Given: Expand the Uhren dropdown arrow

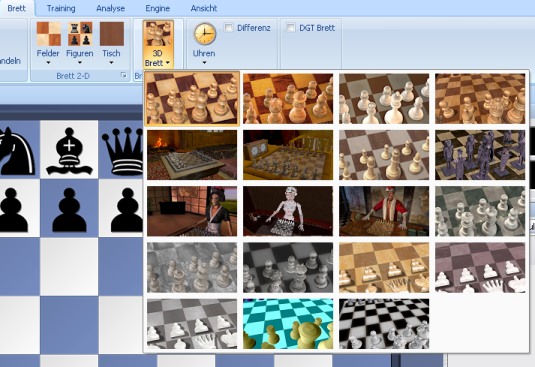Looking at the screenshot, I should (x=204, y=63).
